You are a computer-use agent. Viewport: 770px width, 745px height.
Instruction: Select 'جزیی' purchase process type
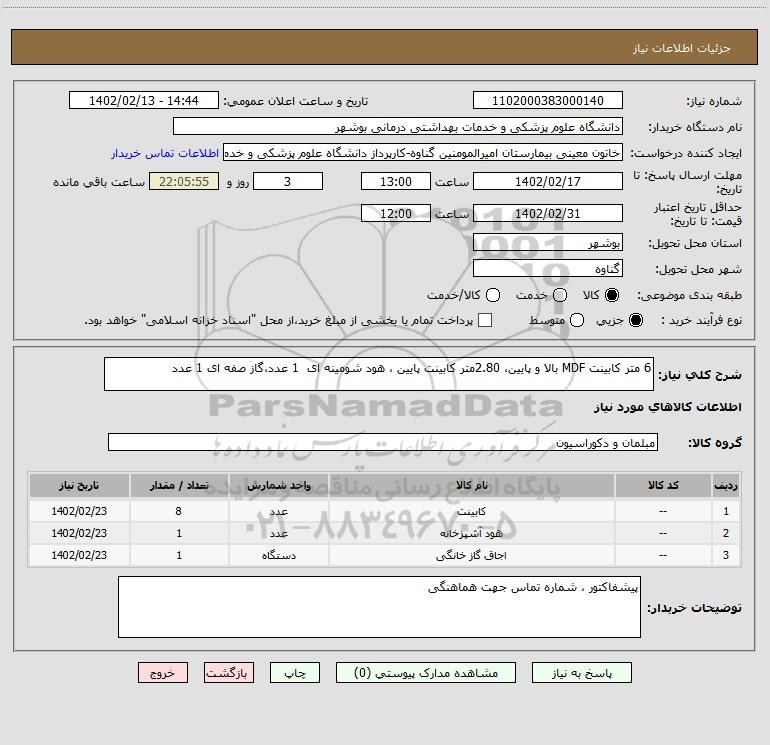coord(638,321)
